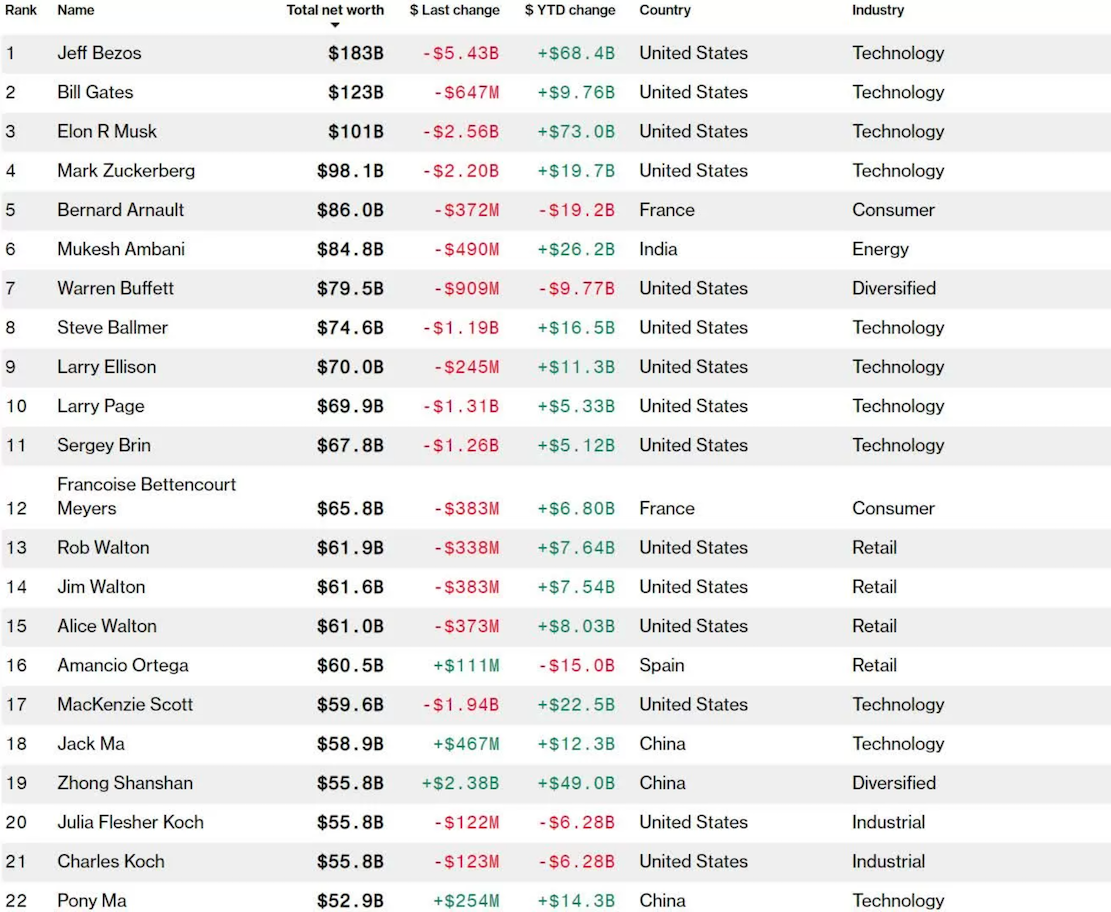Open Francoise Bettencourt Meyers profile
This screenshot has width=1111, height=912.
pos(147,496)
